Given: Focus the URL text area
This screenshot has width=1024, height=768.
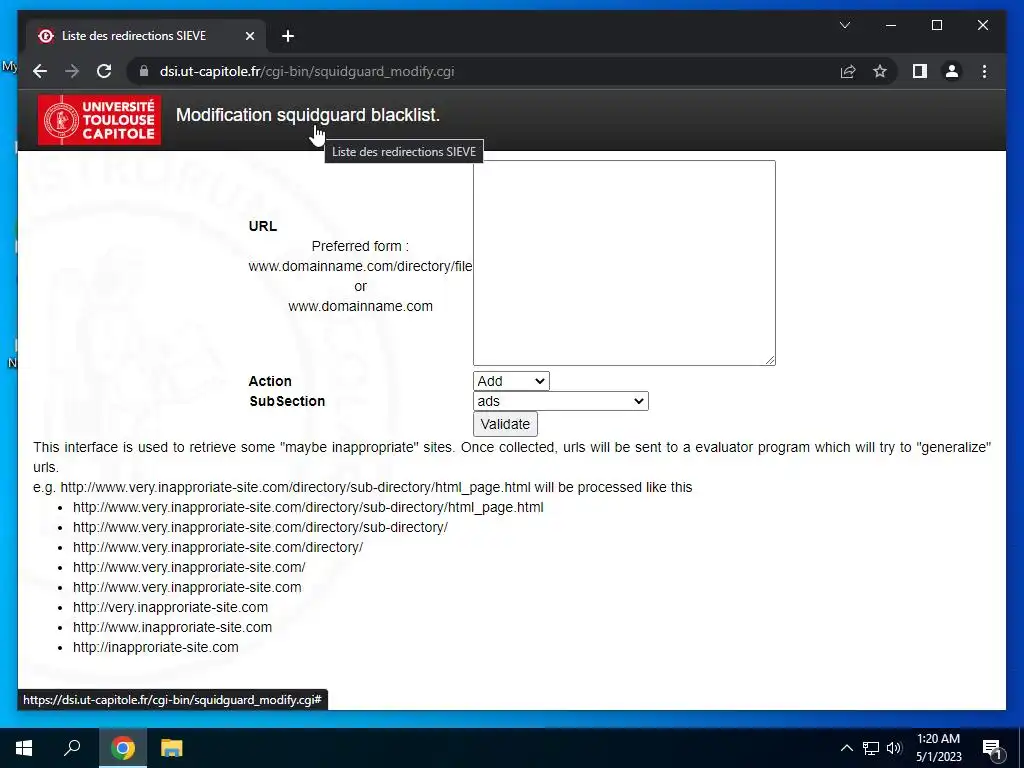Looking at the screenshot, I should point(624,263).
